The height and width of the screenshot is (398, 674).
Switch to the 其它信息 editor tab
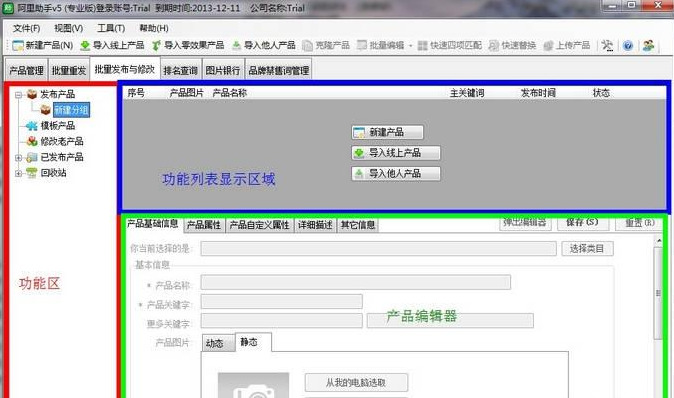[358, 225]
